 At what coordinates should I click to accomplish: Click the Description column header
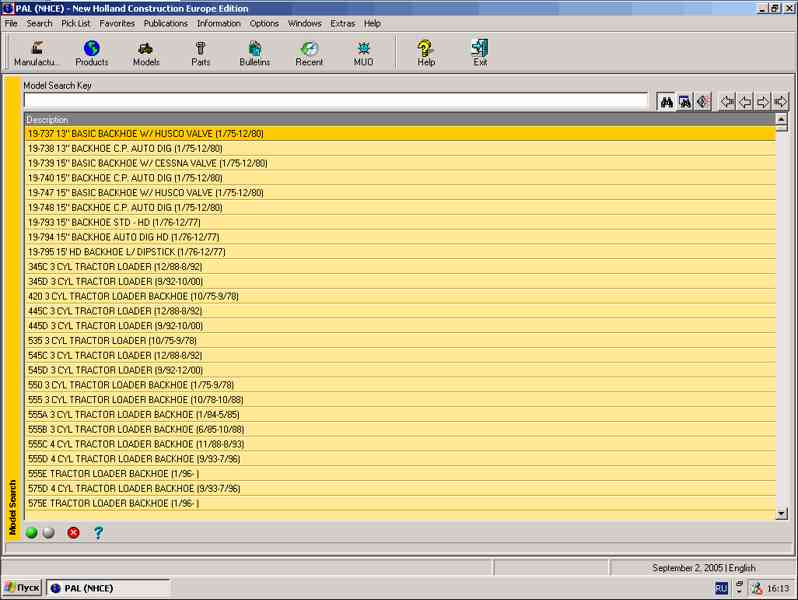tap(400, 120)
